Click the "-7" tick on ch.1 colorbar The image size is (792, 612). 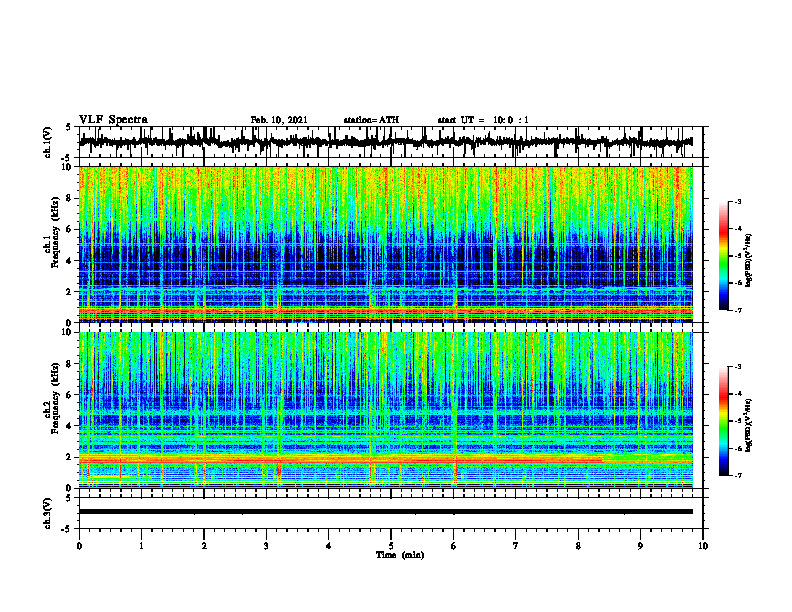coord(738,310)
